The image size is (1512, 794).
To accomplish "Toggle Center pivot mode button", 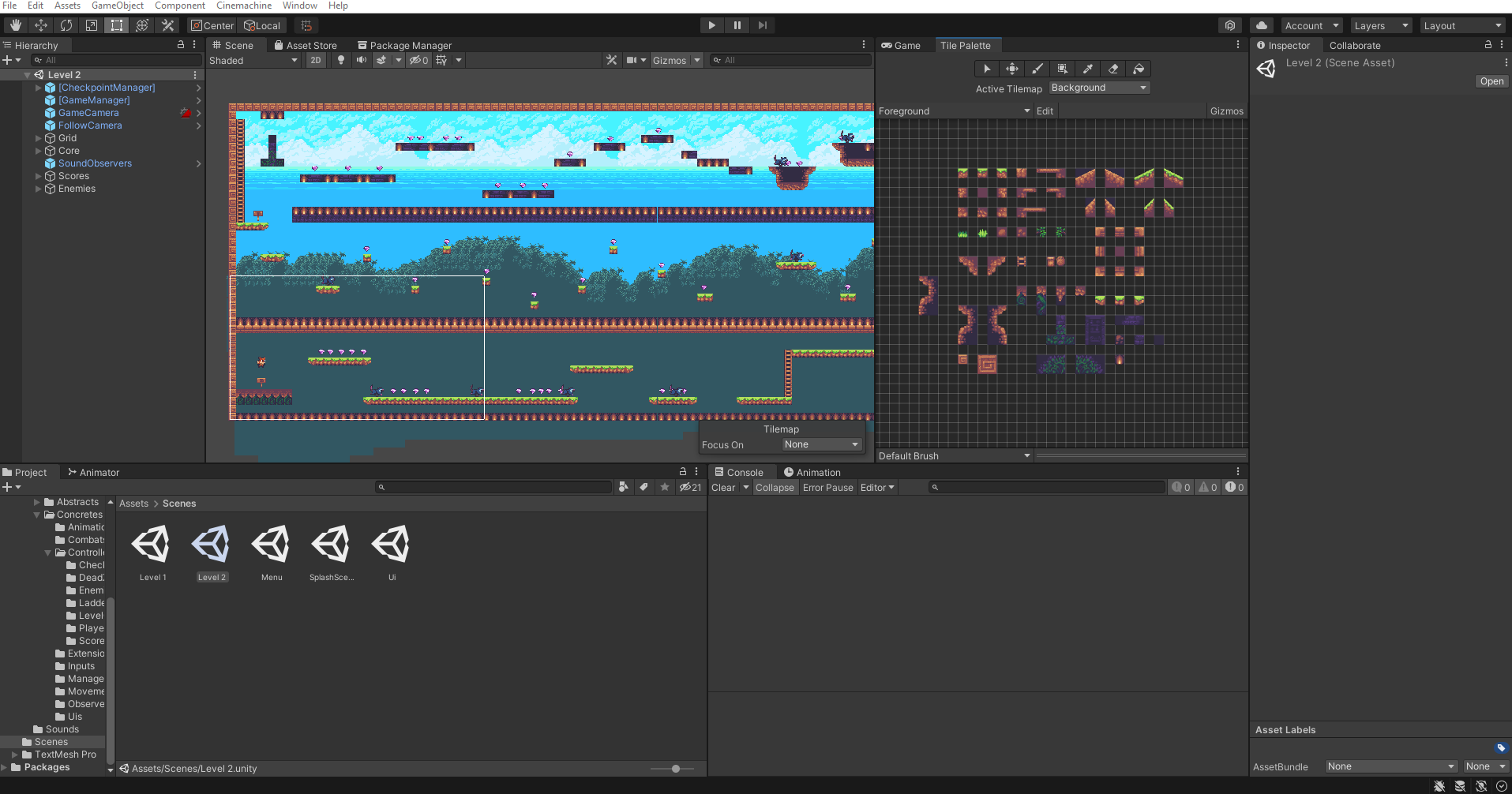I will tap(212, 25).
